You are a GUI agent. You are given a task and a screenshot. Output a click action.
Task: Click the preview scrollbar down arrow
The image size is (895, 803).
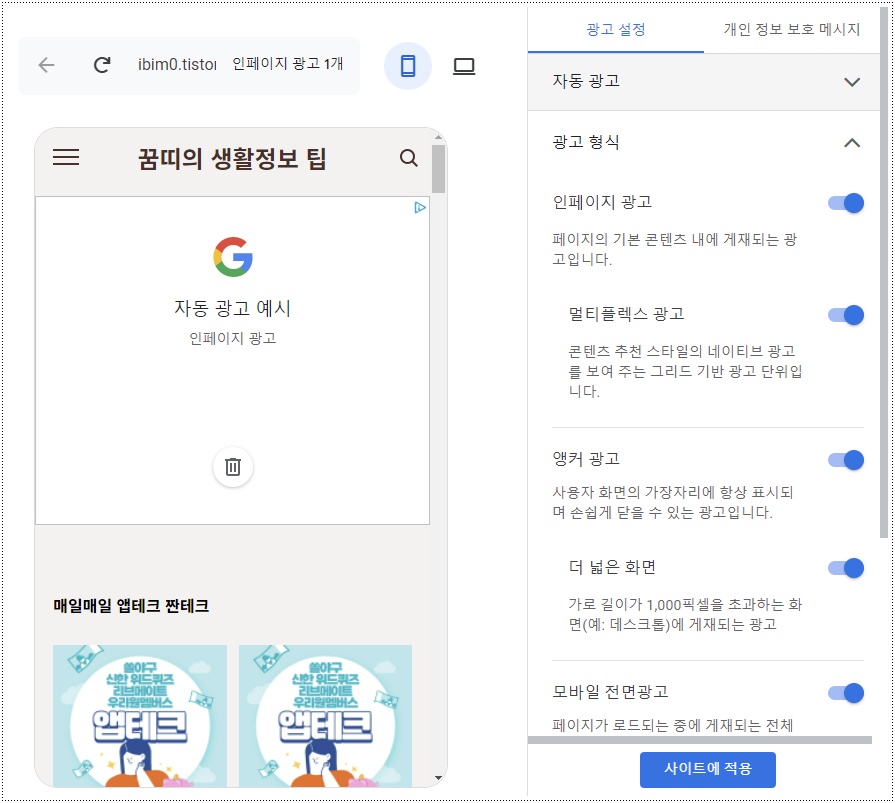click(438, 777)
